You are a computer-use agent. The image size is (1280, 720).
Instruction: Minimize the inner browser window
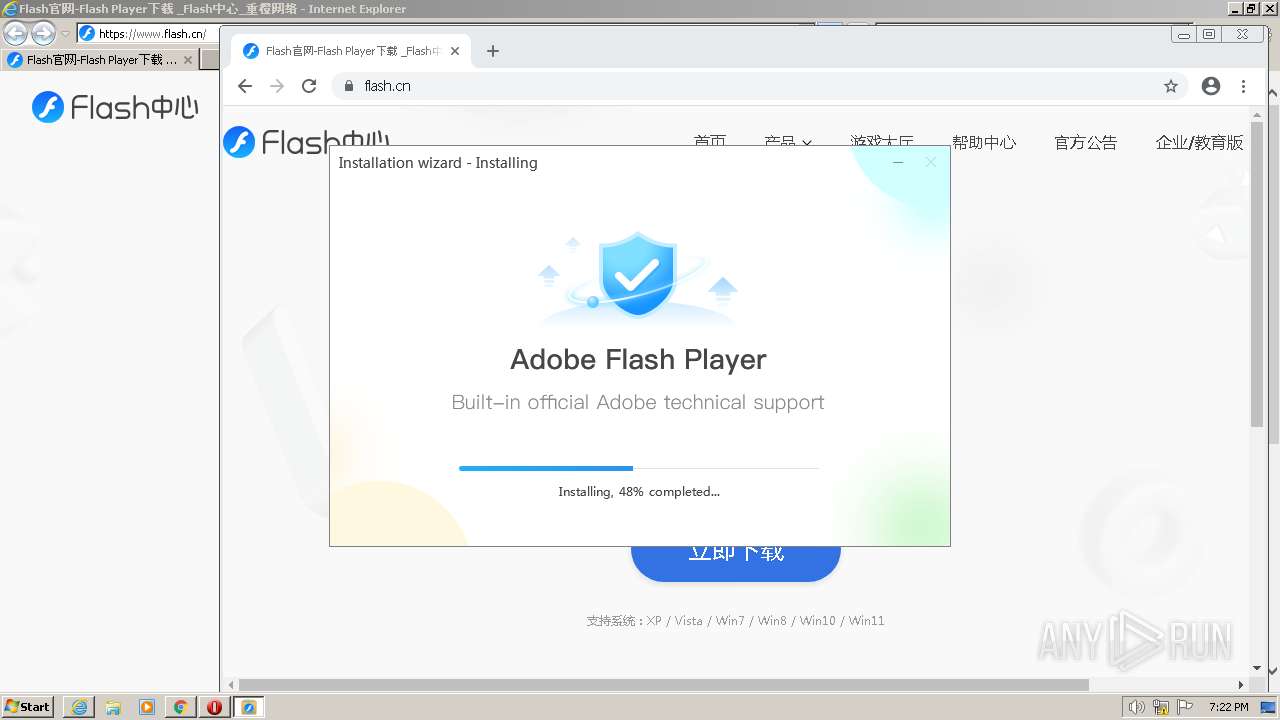(1184, 35)
